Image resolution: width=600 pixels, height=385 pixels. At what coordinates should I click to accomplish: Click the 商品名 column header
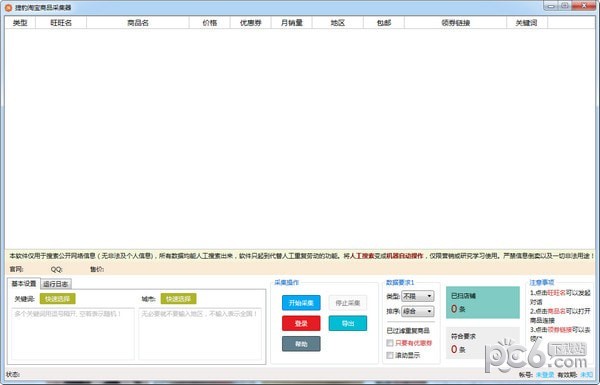coord(138,23)
